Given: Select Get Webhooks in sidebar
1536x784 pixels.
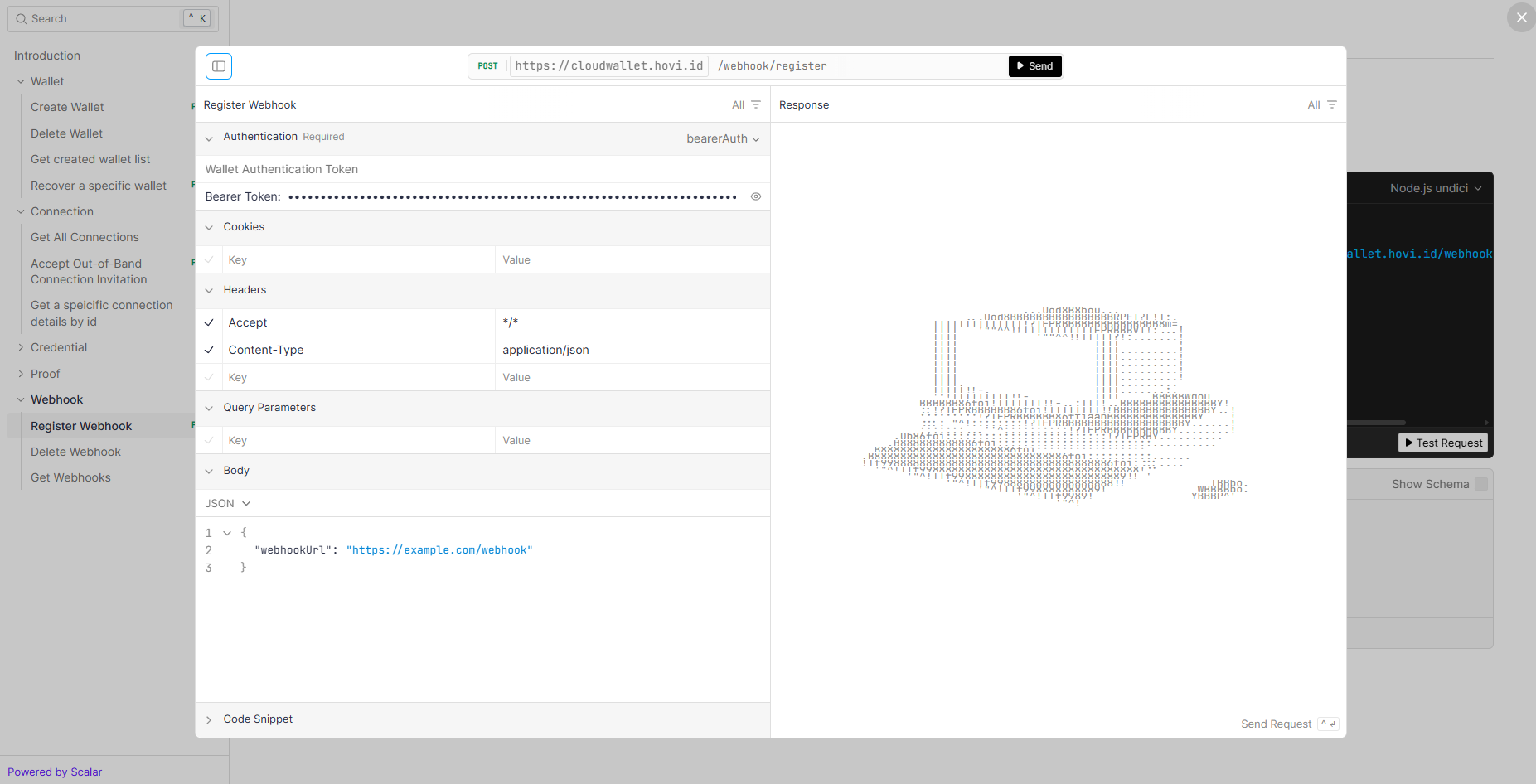Looking at the screenshot, I should tap(70, 477).
